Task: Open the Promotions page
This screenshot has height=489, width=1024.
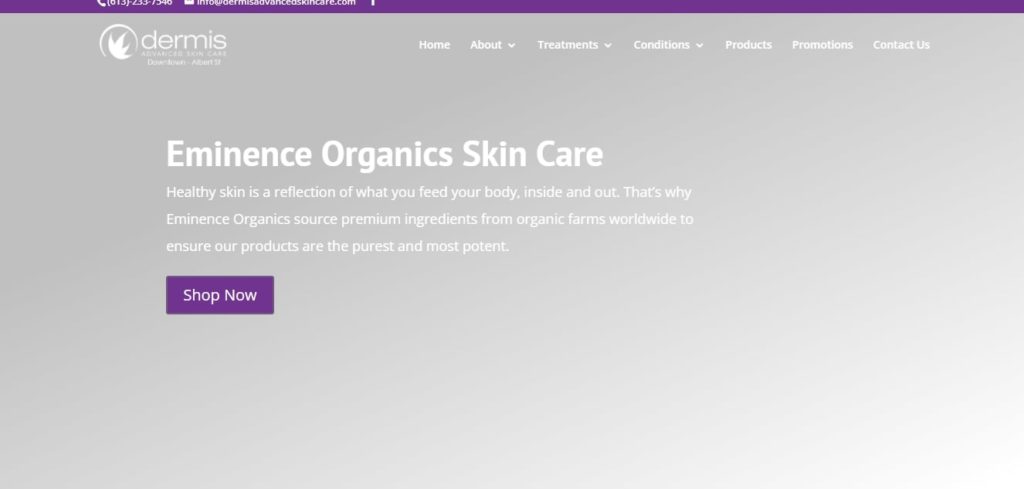Action: click(x=822, y=45)
